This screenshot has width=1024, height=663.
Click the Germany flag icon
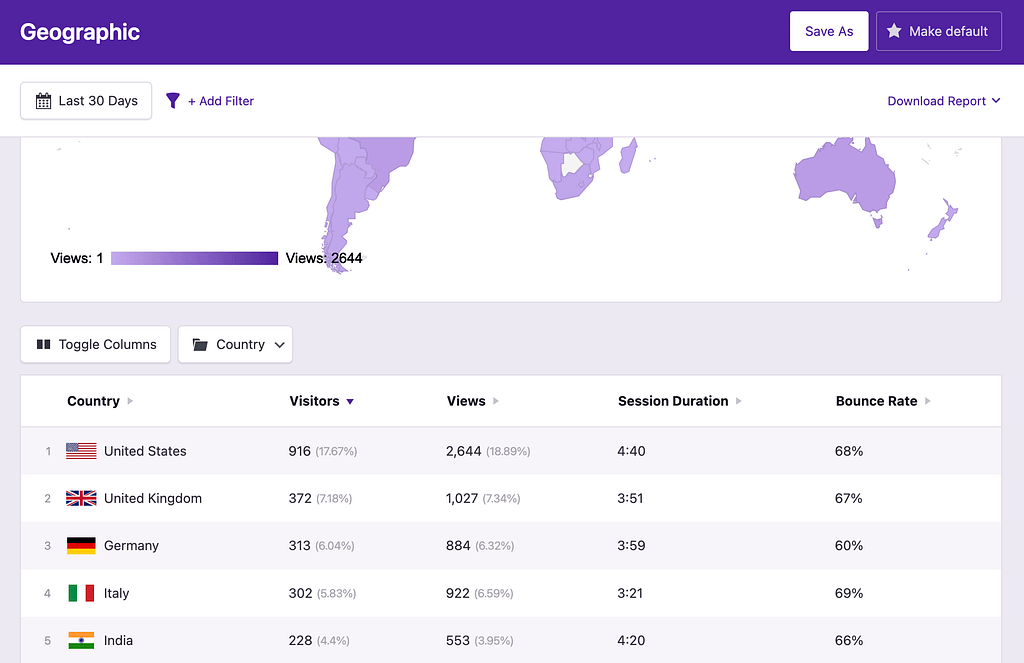click(x=81, y=546)
